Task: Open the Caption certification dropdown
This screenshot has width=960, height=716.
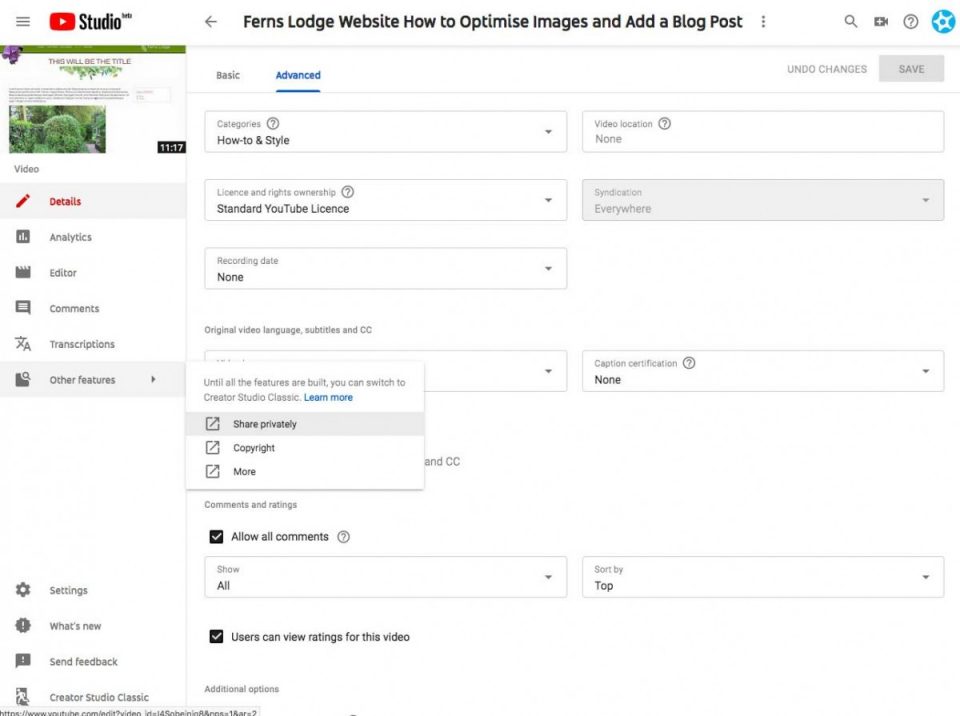Action: click(763, 371)
